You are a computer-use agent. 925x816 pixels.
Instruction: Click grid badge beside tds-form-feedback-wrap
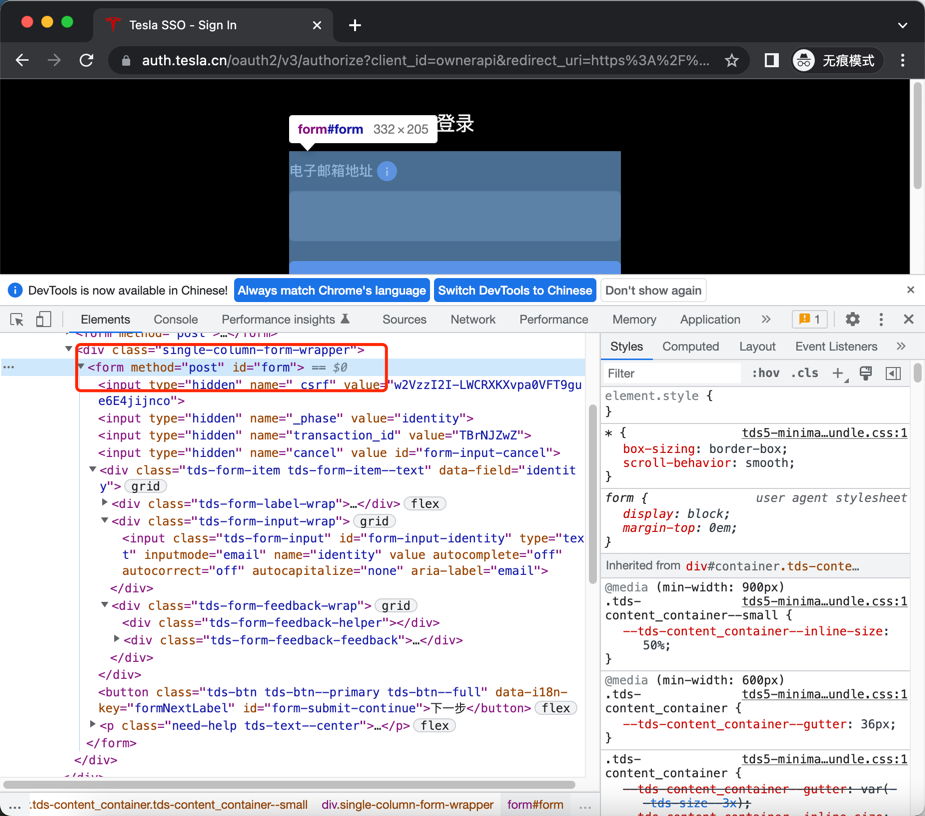[396, 606]
